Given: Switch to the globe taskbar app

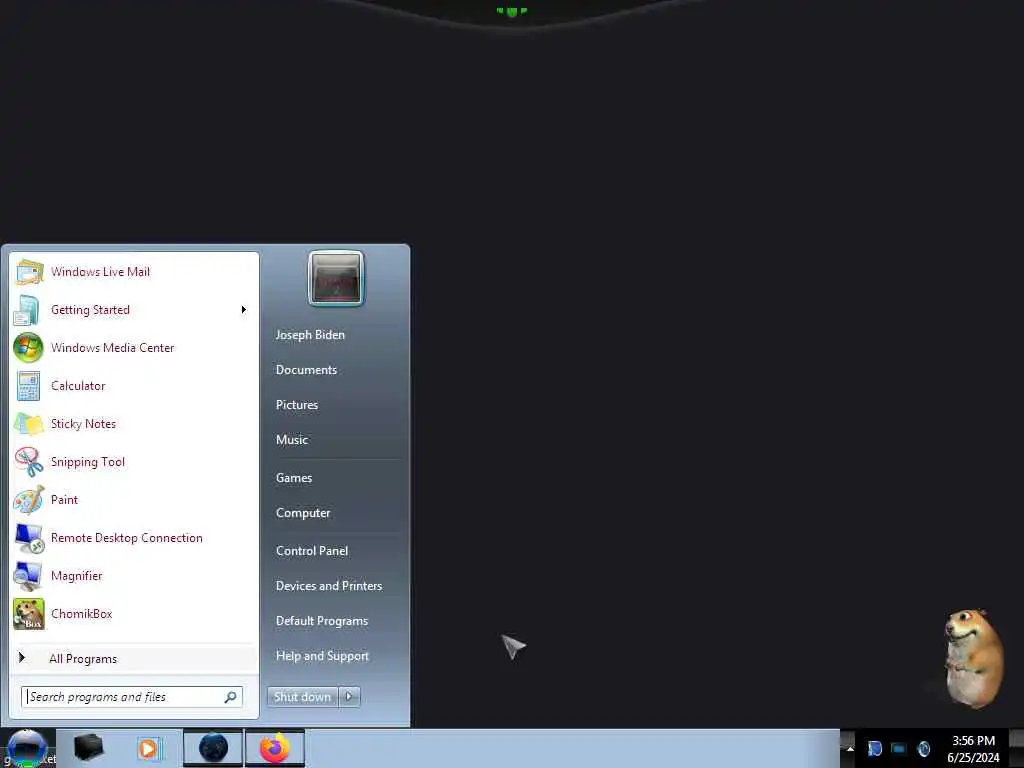Looking at the screenshot, I should point(213,748).
